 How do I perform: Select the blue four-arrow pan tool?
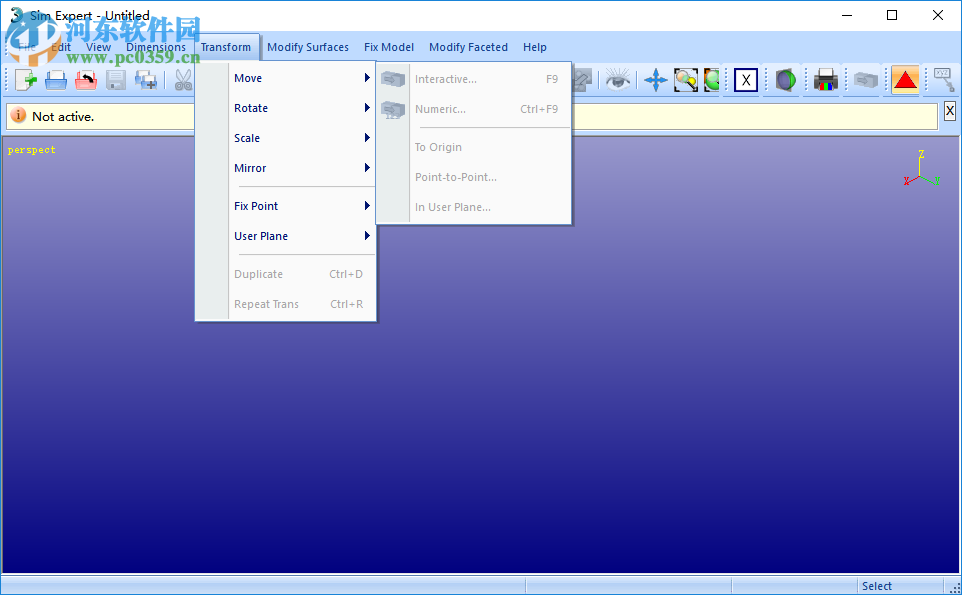[655, 80]
